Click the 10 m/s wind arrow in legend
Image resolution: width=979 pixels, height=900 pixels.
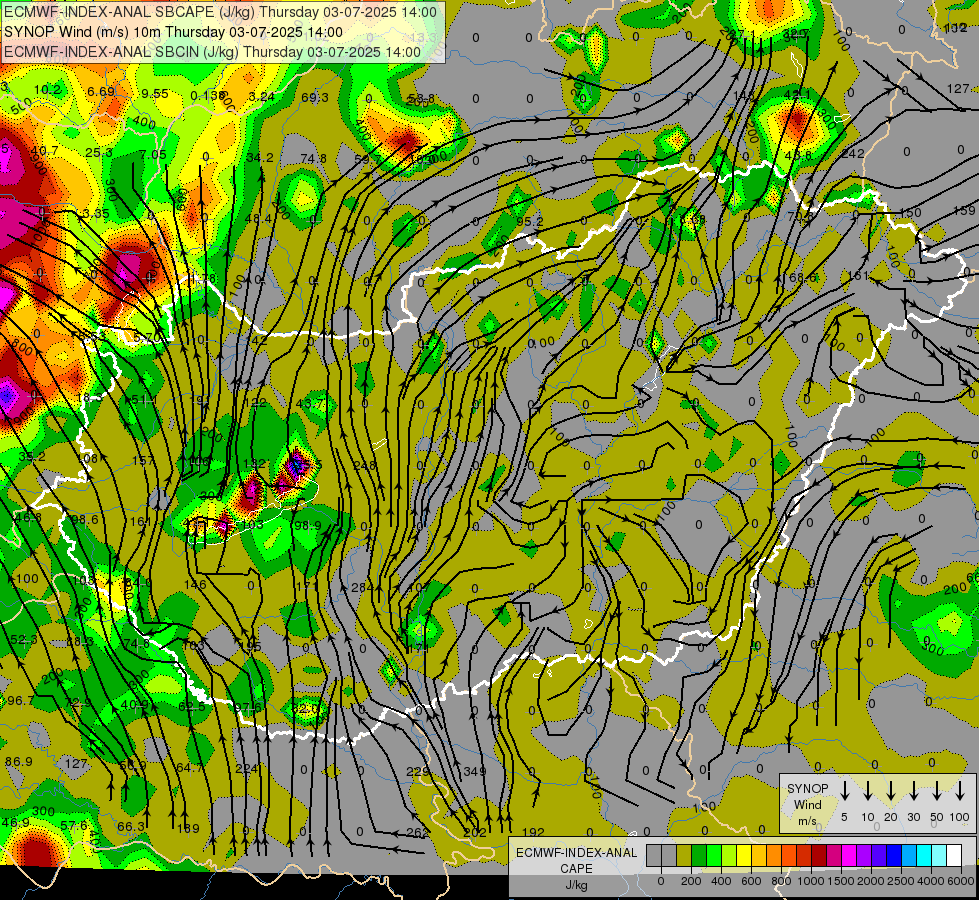867,791
